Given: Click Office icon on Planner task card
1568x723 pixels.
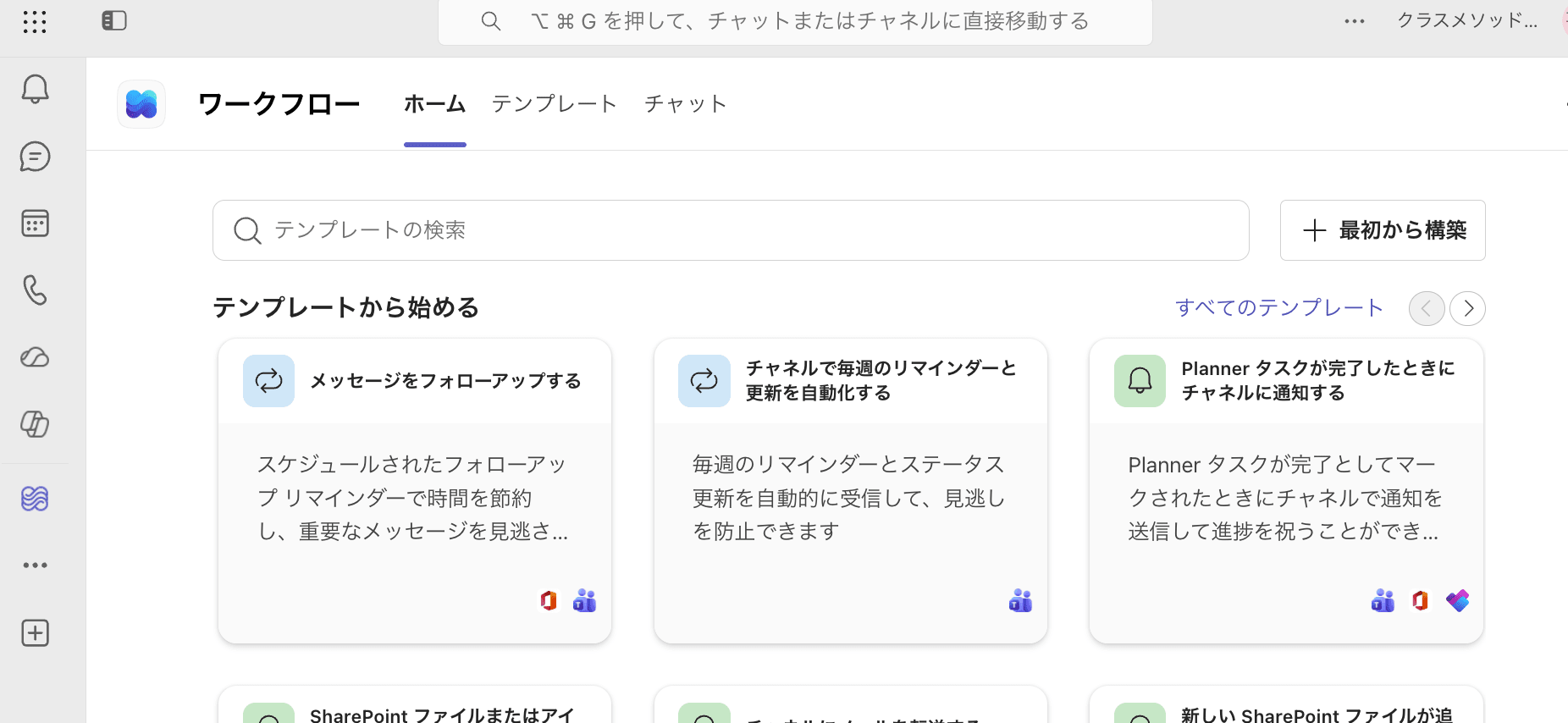Looking at the screenshot, I should click(x=1420, y=601).
